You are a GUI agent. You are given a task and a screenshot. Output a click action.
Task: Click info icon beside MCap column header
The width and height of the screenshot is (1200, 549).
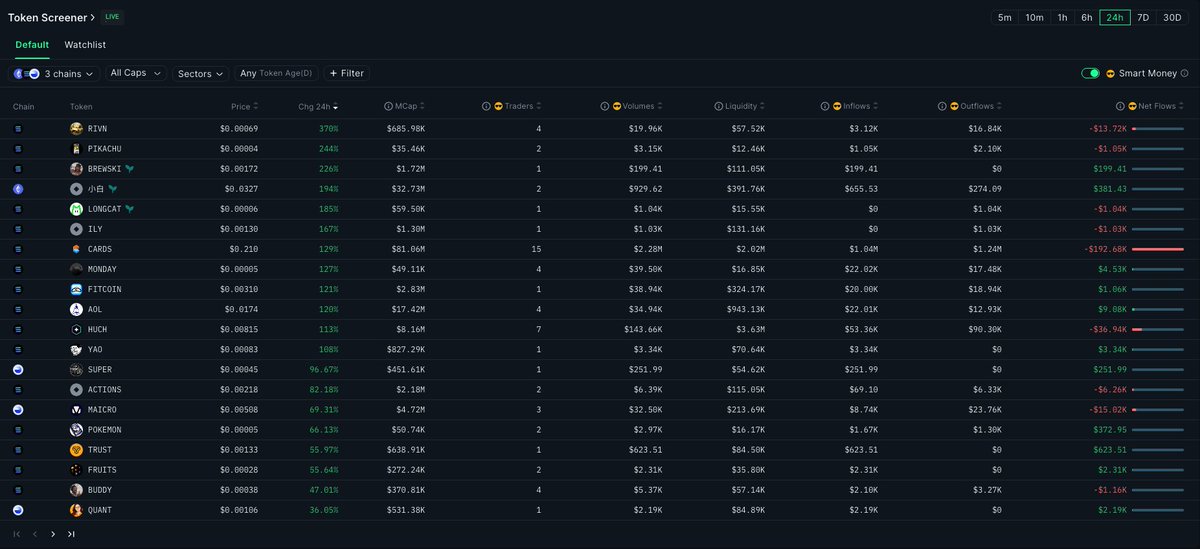[388, 106]
